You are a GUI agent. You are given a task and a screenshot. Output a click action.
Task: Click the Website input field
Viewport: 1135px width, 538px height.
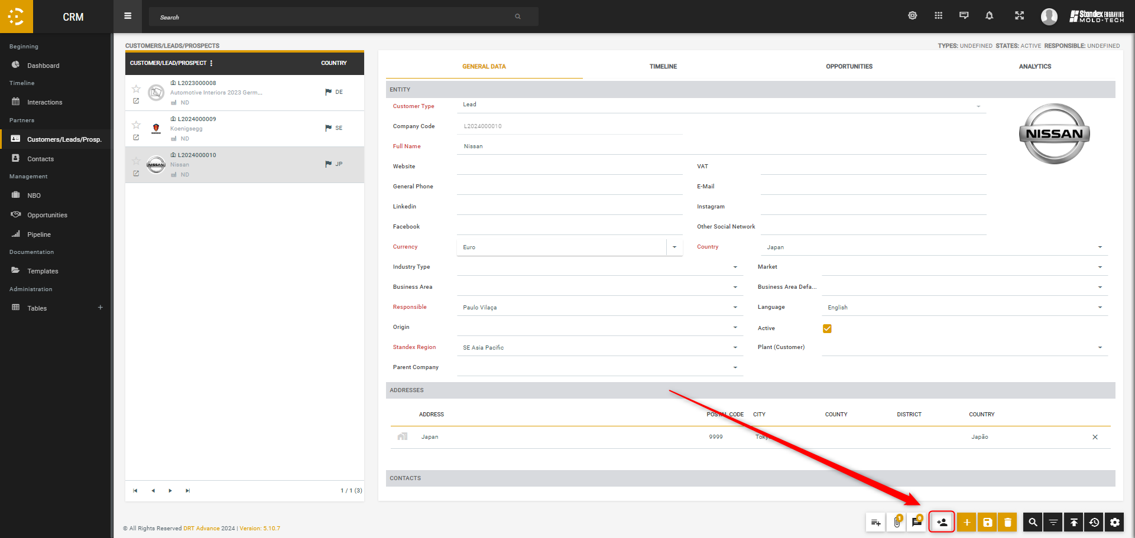(570, 166)
